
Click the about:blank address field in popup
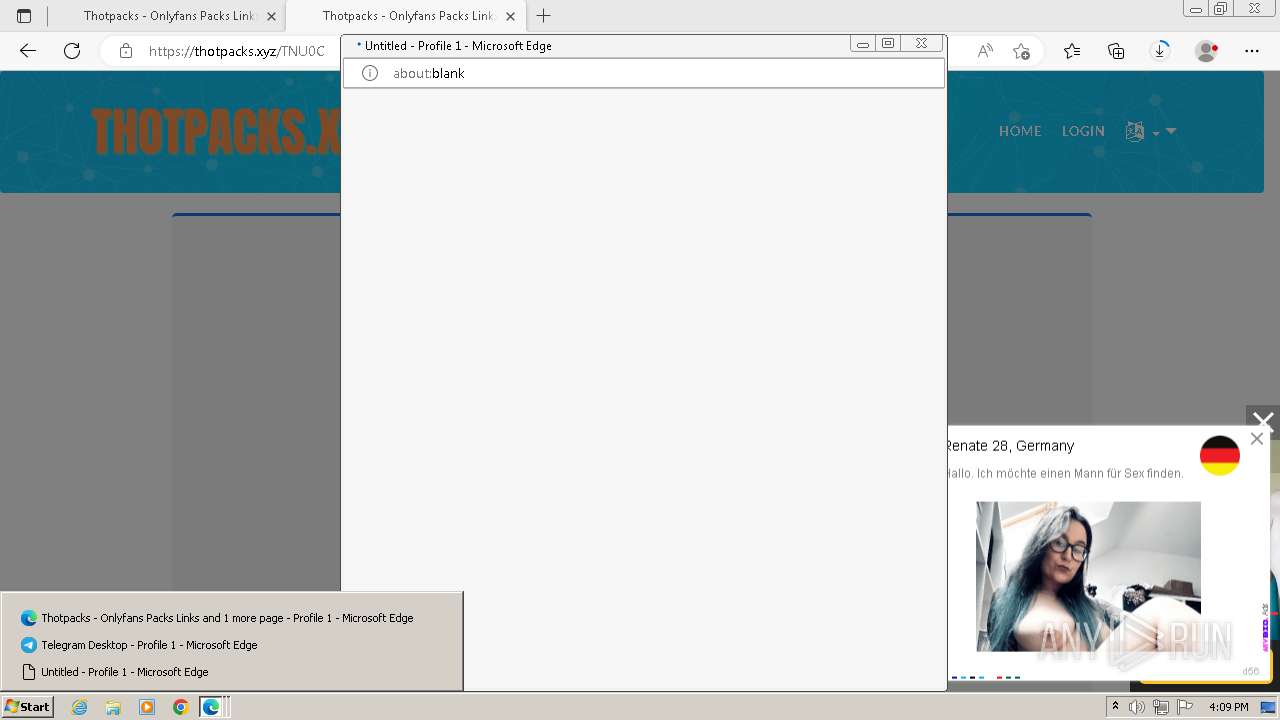point(644,73)
